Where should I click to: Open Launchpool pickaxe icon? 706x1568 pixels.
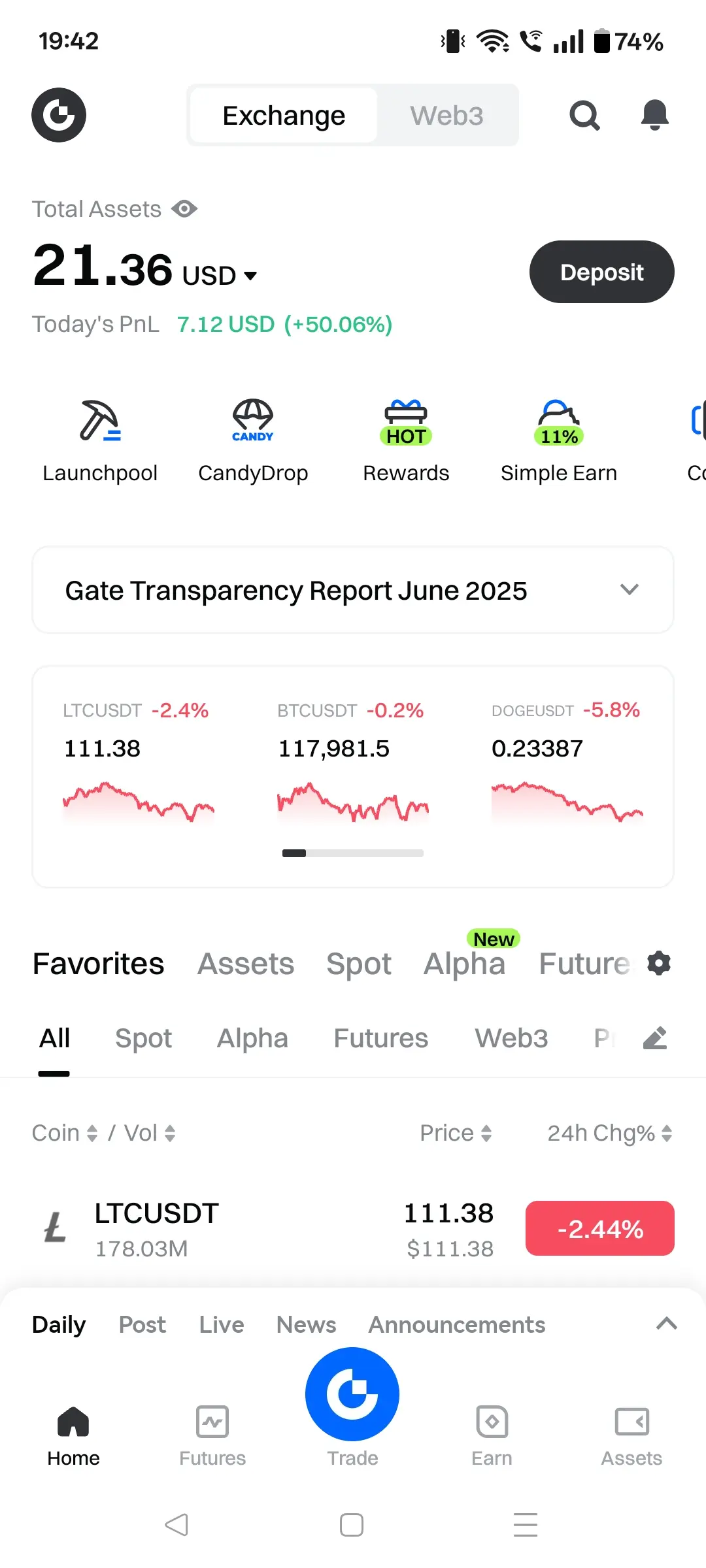point(100,421)
